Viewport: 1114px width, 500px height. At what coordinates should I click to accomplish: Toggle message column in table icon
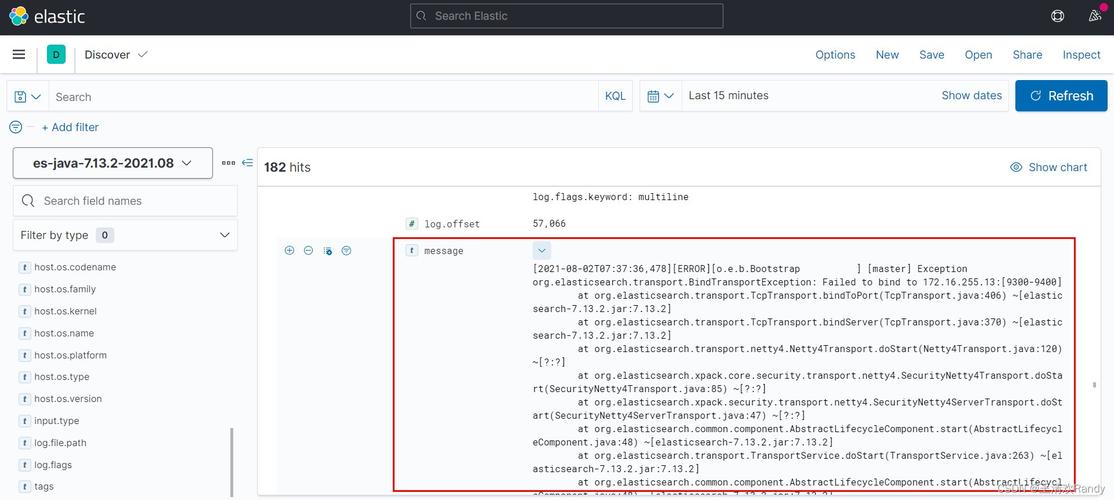coord(328,251)
